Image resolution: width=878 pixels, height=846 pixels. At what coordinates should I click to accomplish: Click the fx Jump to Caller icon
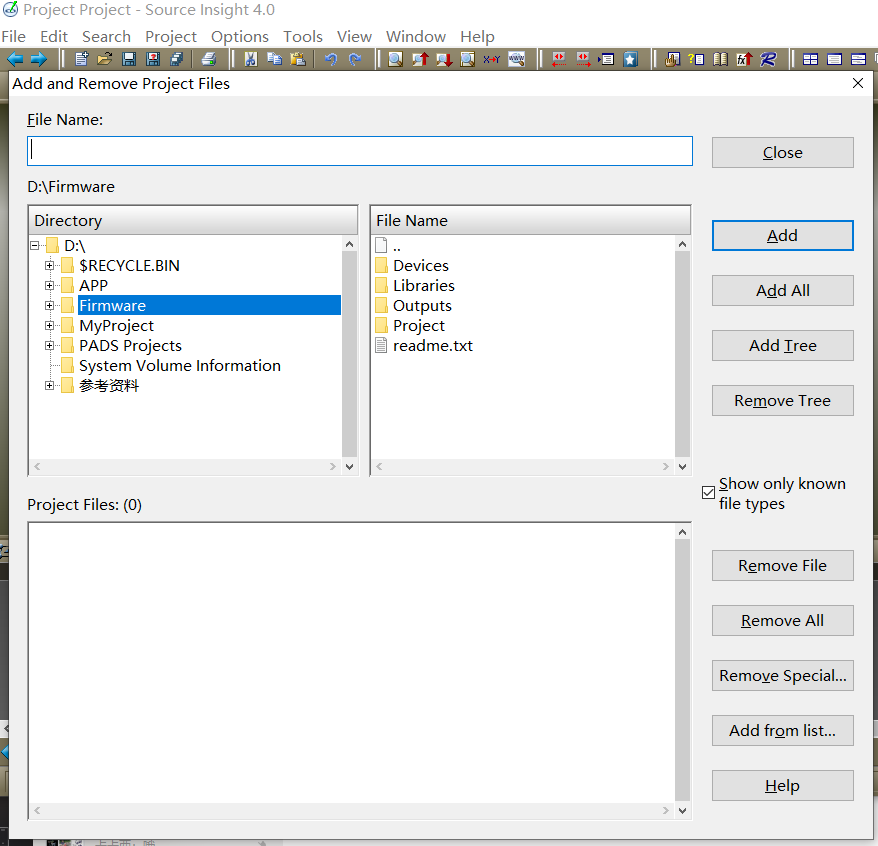[744, 59]
